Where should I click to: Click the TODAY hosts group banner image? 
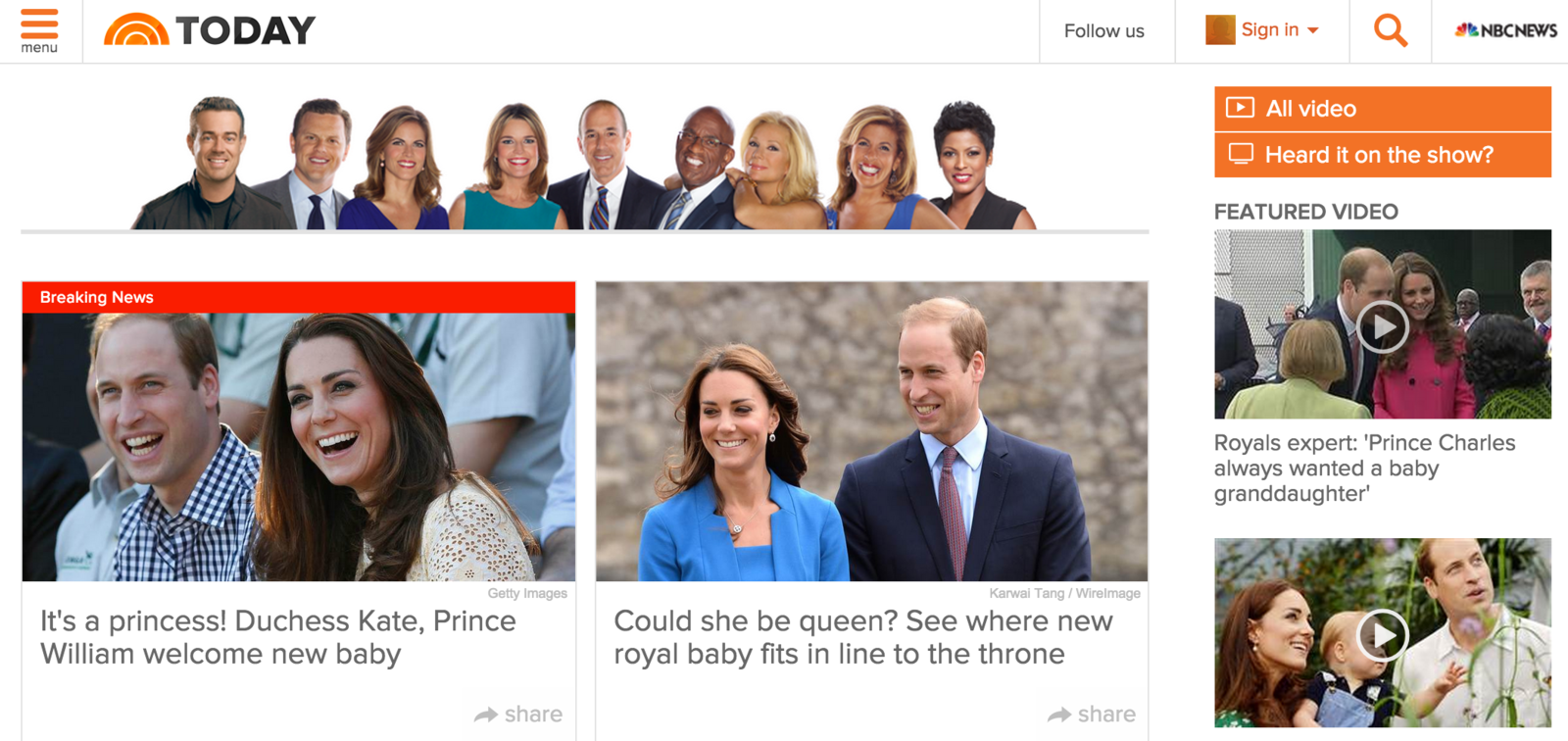point(584,162)
